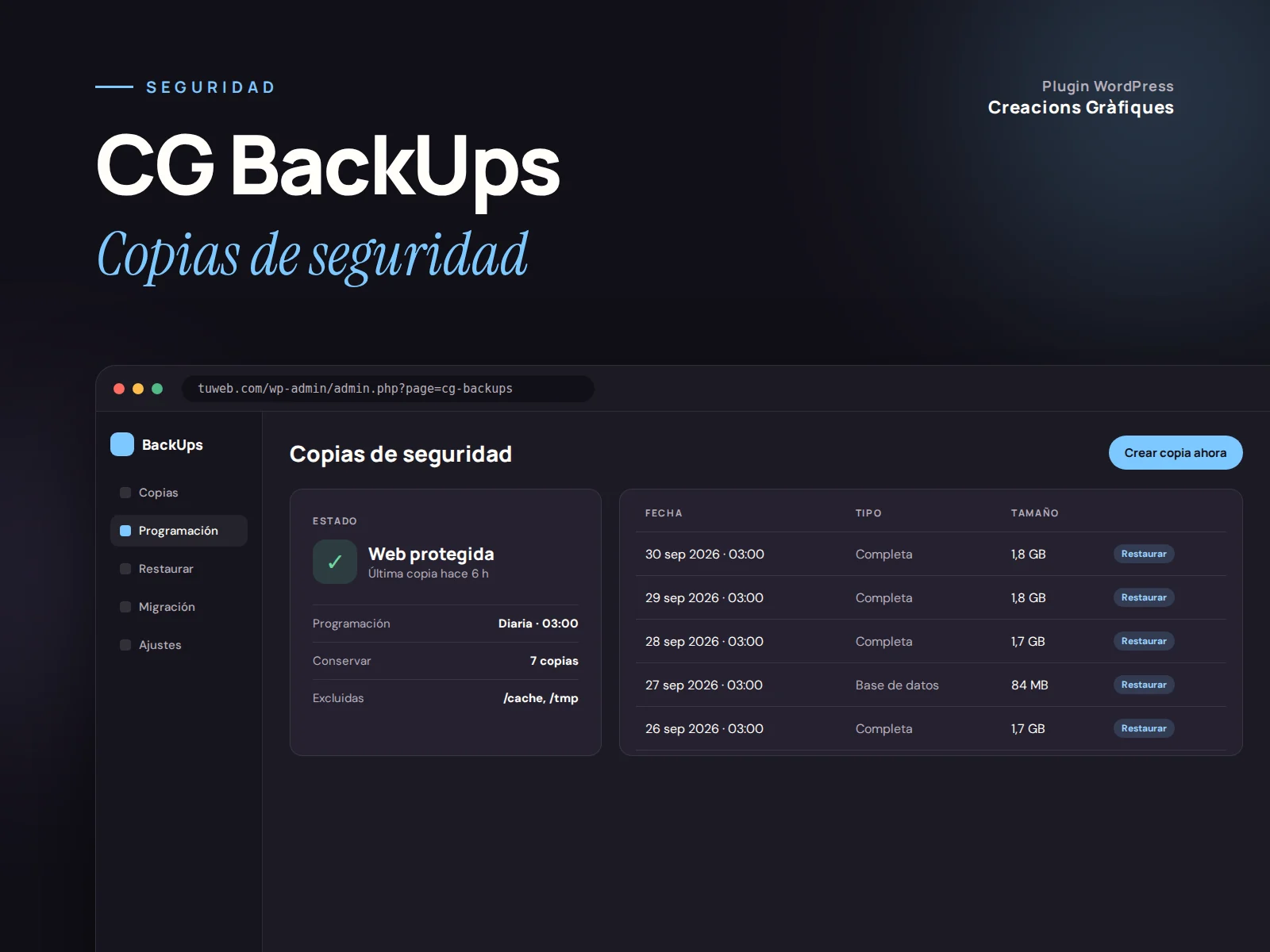This screenshot has width=1270, height=952.
Task: Click the '/cache, /tmp' excluded value
Action: [541, 698]
